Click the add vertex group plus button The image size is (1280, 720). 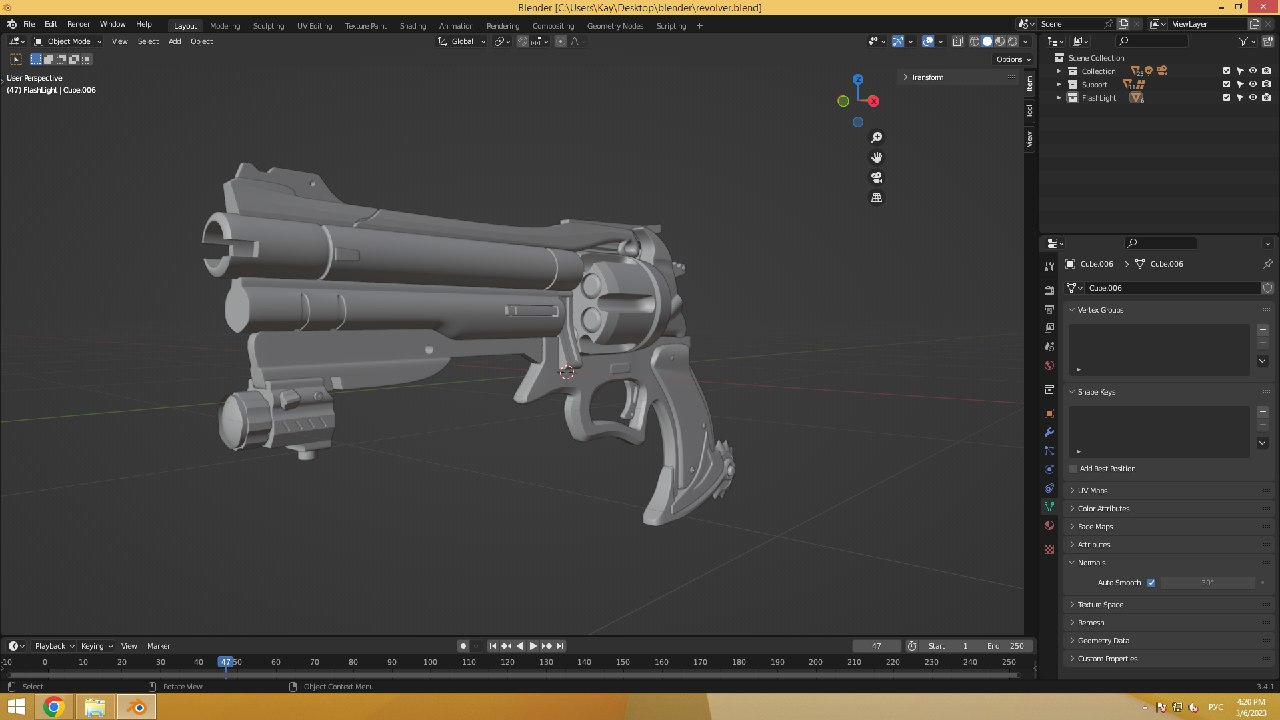coord(1262,329)
